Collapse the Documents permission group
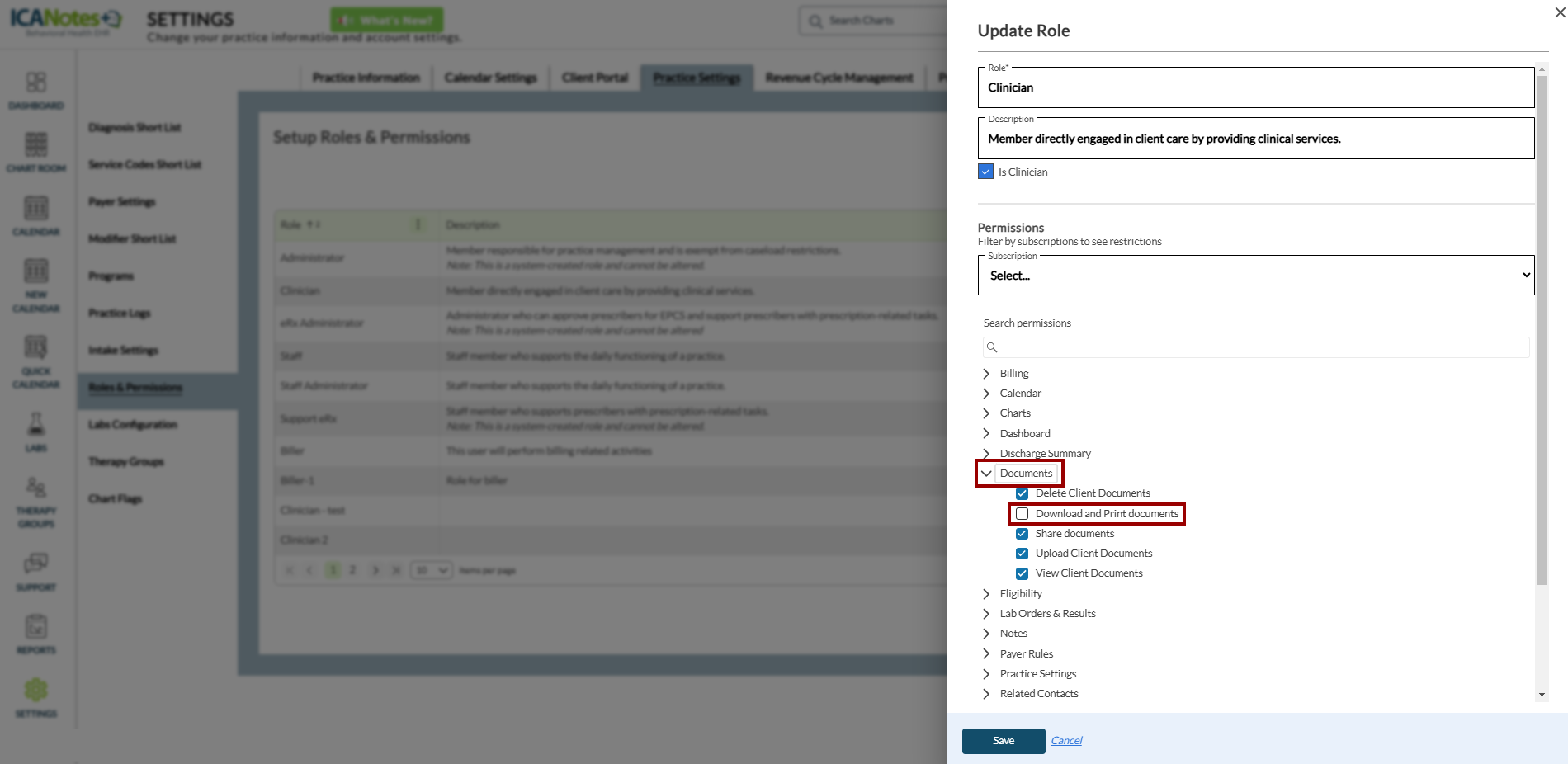 (x=986, y=474)
